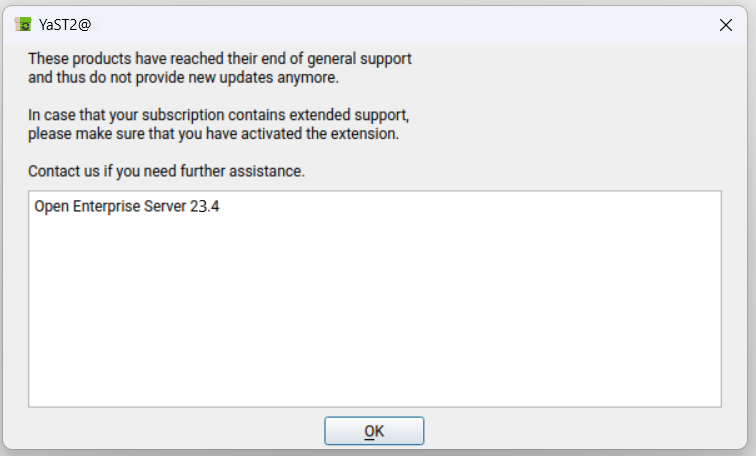Viewport: 756px width, 456px height.
Task: Click the YaST2 icon in the title bar
Action: [23, 25]
